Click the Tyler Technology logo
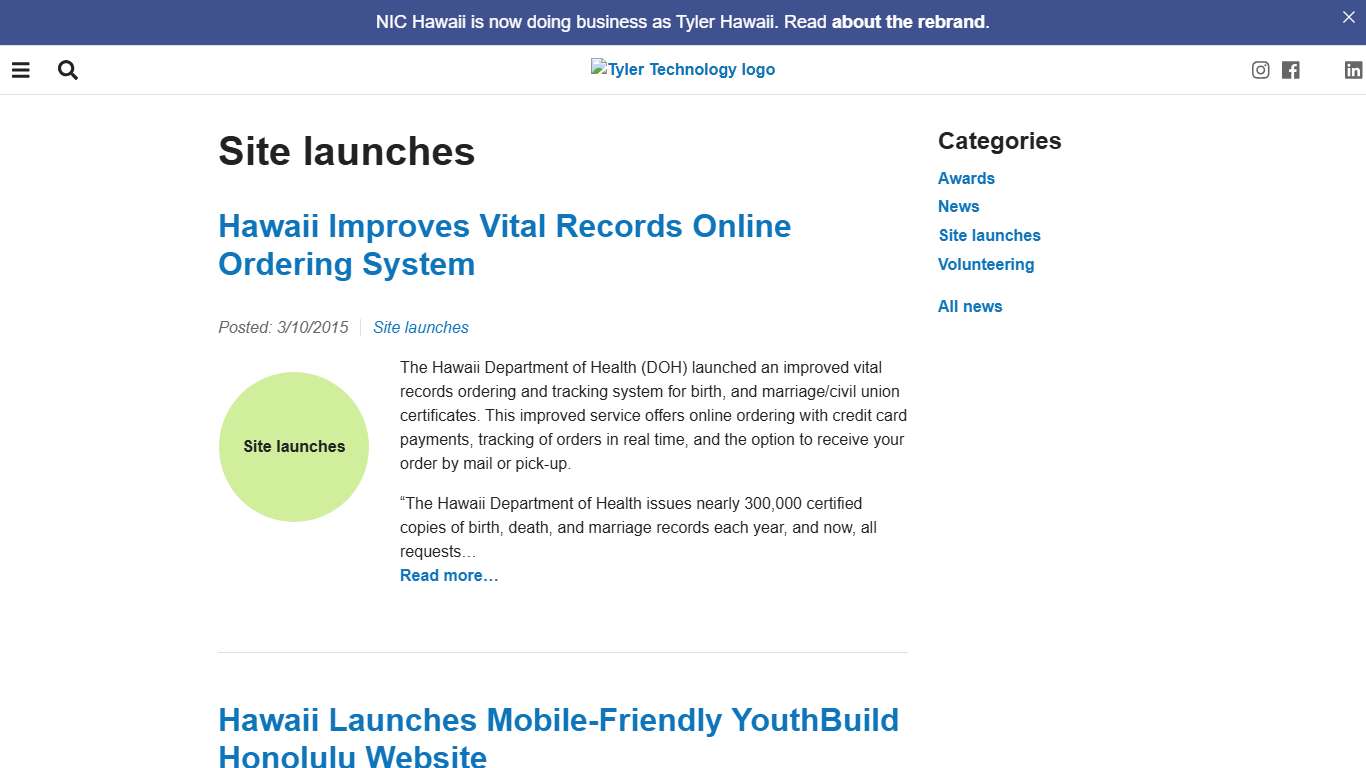Viewport: 1366px width, 768px height. point(683,69)
